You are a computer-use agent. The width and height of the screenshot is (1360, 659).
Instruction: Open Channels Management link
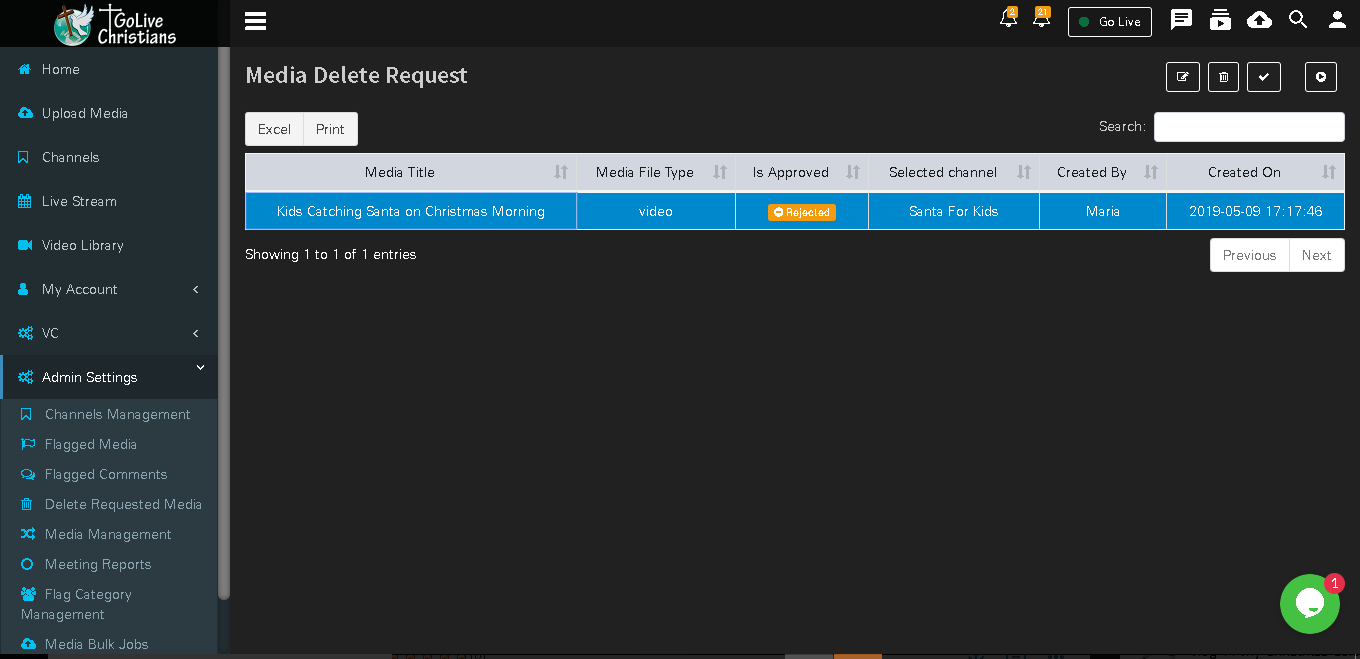coord(117,414)
